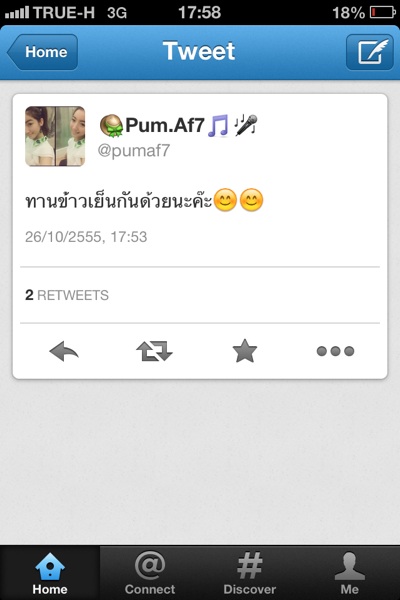Tap the battery indicator in status bar
400x600 pixels.
(x=382, y=12)
